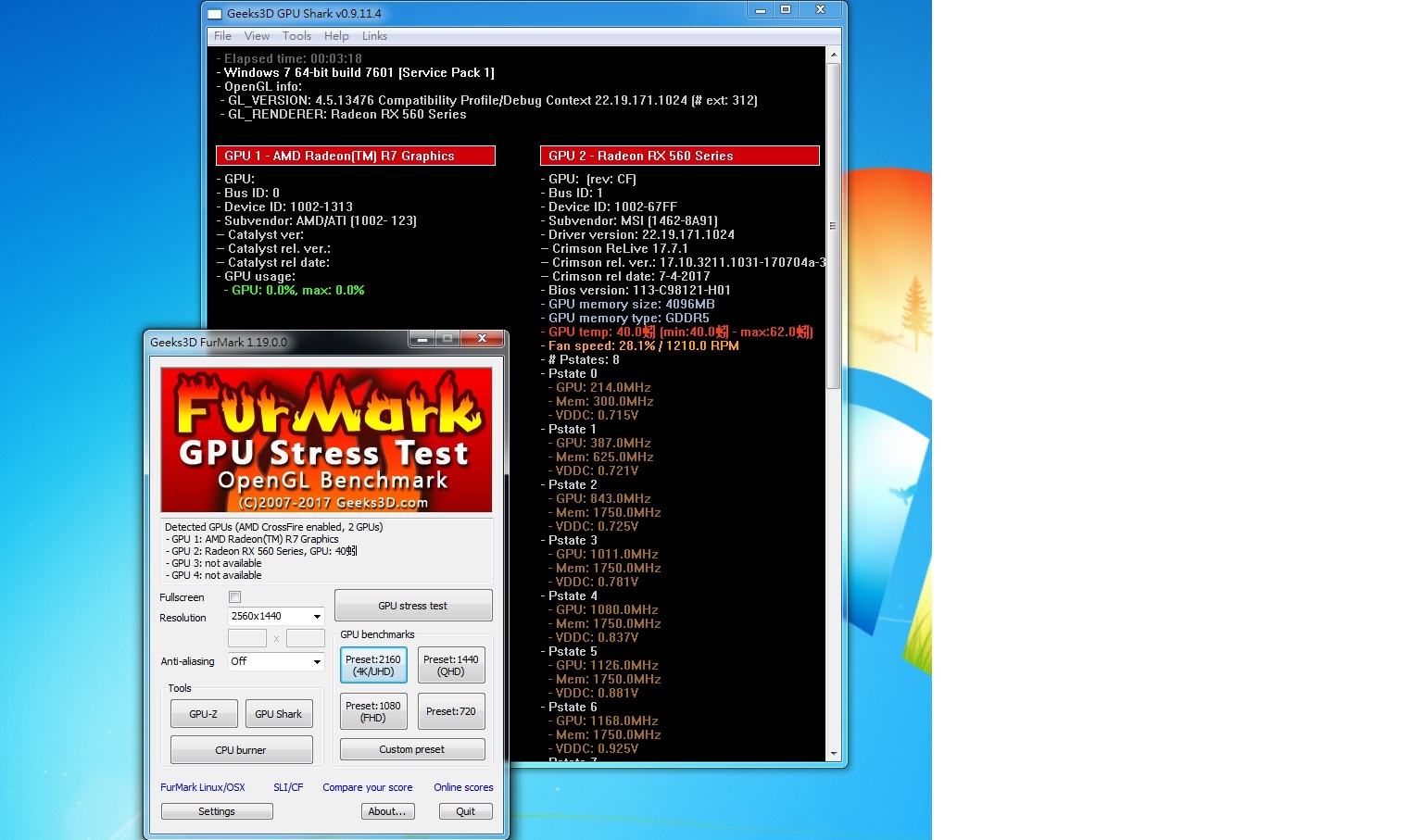This screenshot has width=1423, height=840.
Task: Maximize the GPU Shark window
Action: click(x=786, y=10)
